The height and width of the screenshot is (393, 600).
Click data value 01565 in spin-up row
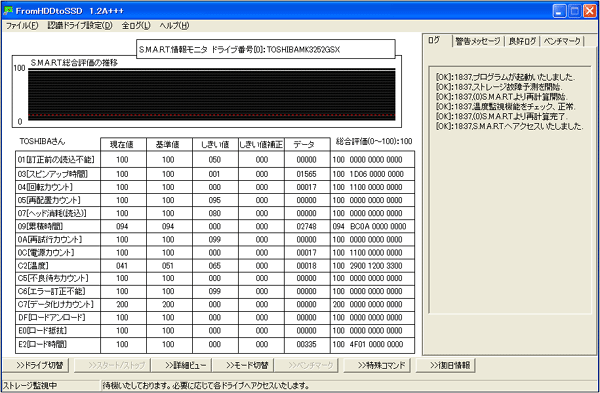[307, 174]
